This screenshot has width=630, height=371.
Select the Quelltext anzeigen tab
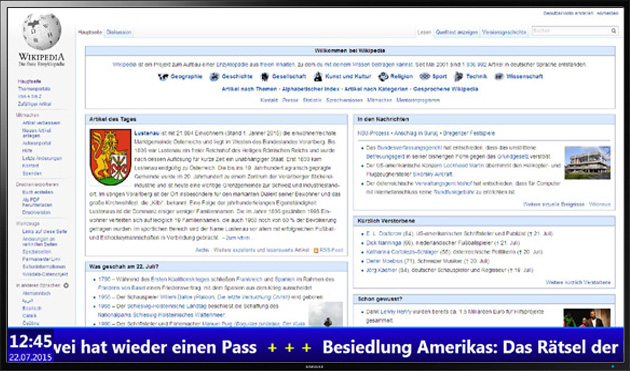coord(456,32)
